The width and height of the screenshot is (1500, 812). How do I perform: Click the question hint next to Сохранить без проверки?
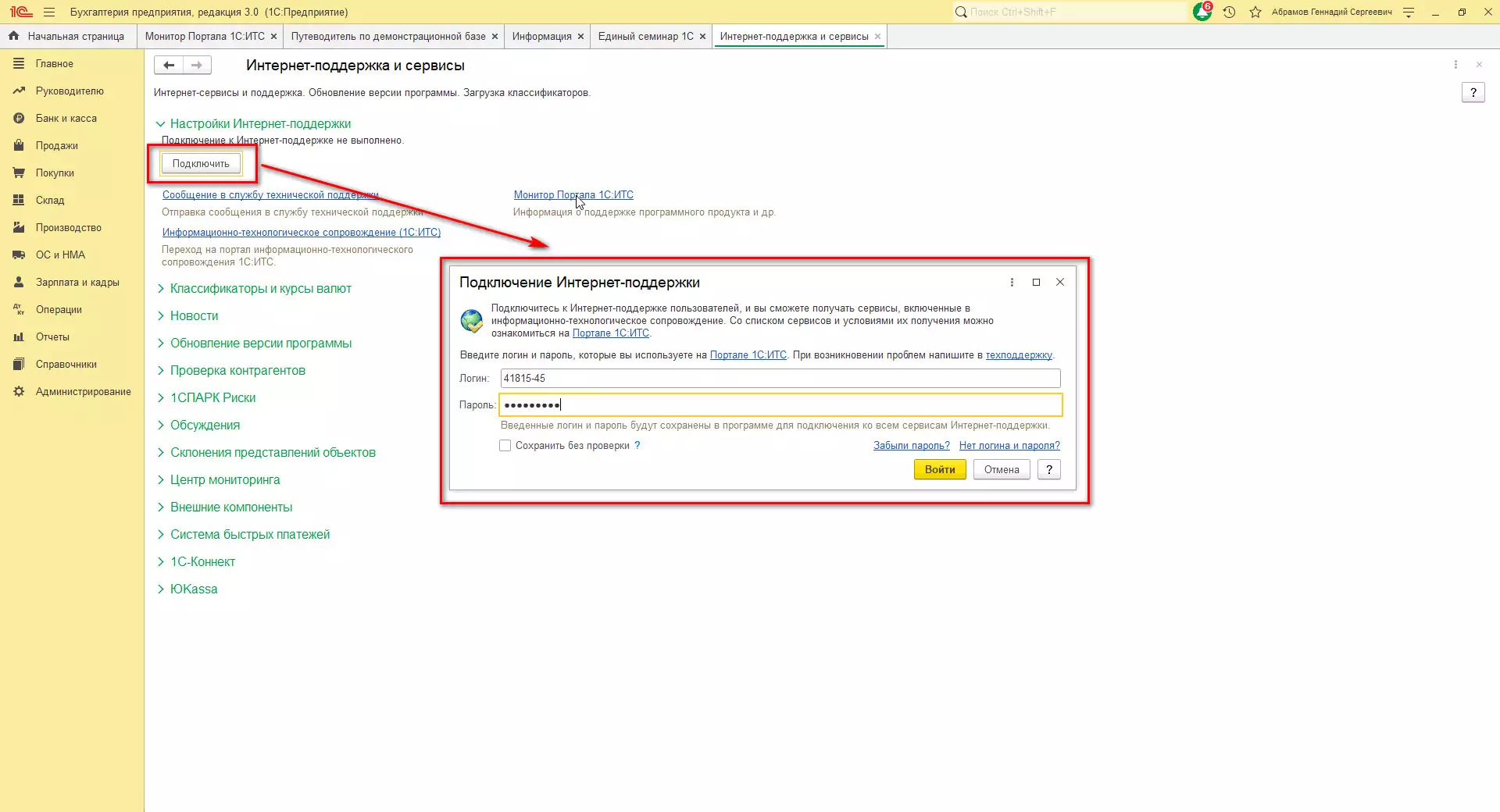(x=637, y=445)
